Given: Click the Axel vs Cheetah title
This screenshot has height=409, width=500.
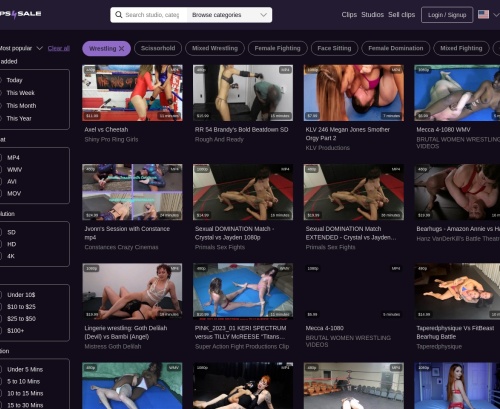Looking at the screenshot, I should (x=106, y=130).
